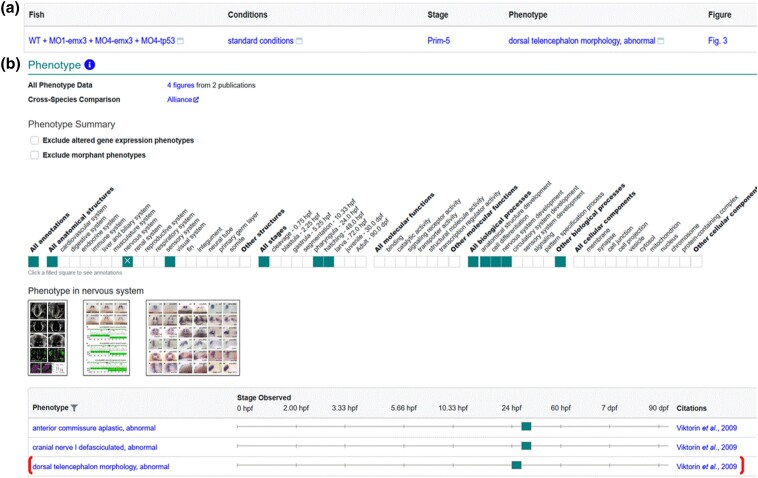Click stage marker in dorsal telencephalon morphology row
The image size is (758, 478).
[516, 465]
